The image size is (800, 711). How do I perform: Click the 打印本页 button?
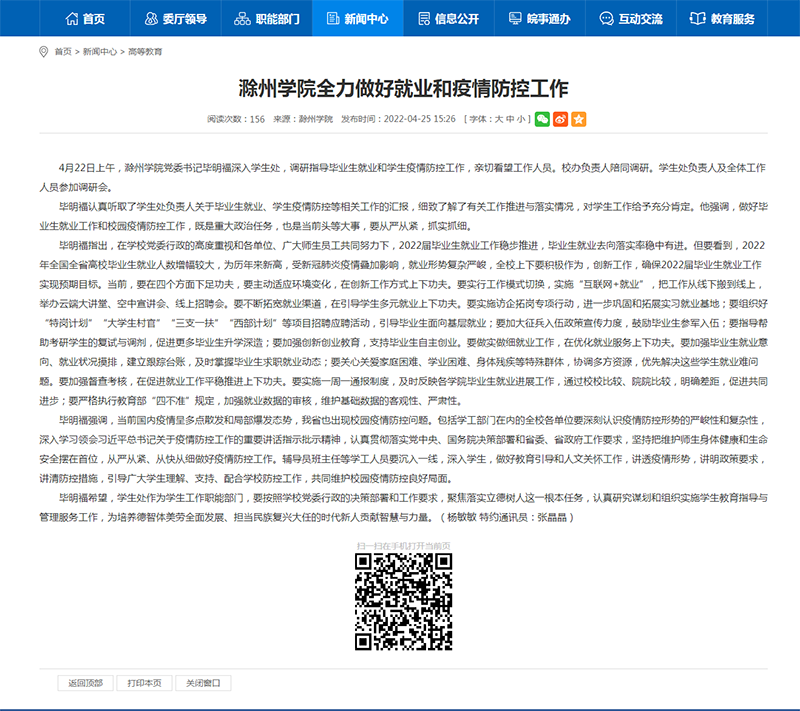pyautogui.click(x=144, y=683)
